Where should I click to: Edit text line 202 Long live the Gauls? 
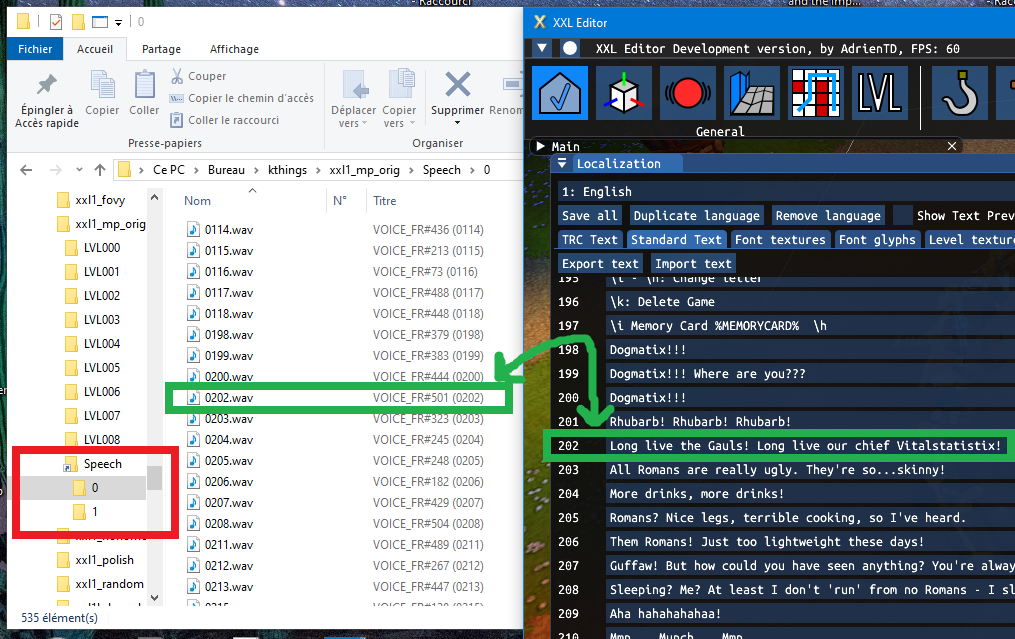point(805,445)
